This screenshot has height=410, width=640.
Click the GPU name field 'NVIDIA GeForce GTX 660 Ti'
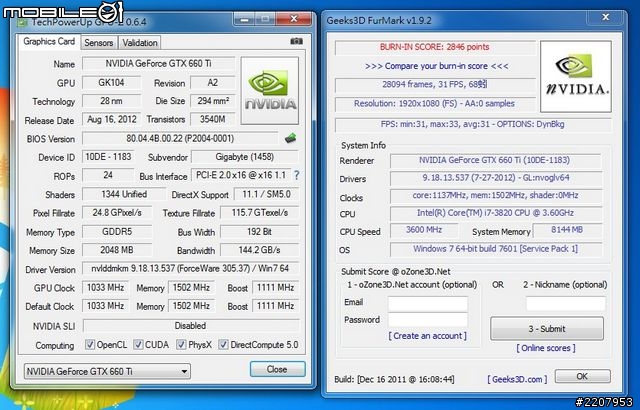click(158, 64)
